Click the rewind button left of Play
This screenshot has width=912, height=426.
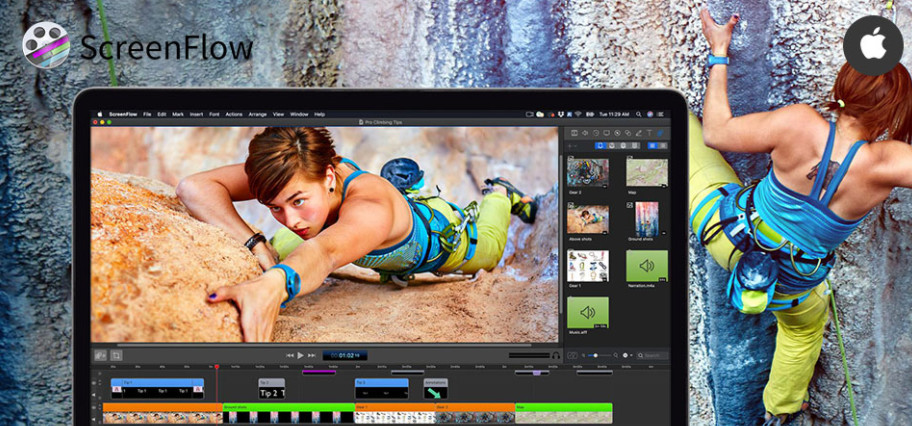290,355
